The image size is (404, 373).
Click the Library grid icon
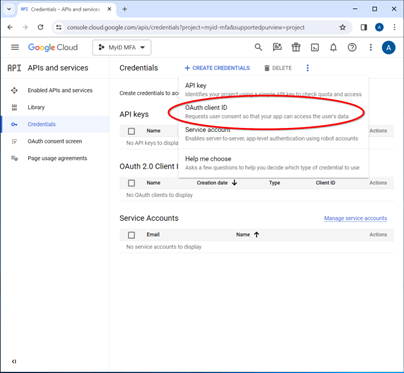pos(14,107)
